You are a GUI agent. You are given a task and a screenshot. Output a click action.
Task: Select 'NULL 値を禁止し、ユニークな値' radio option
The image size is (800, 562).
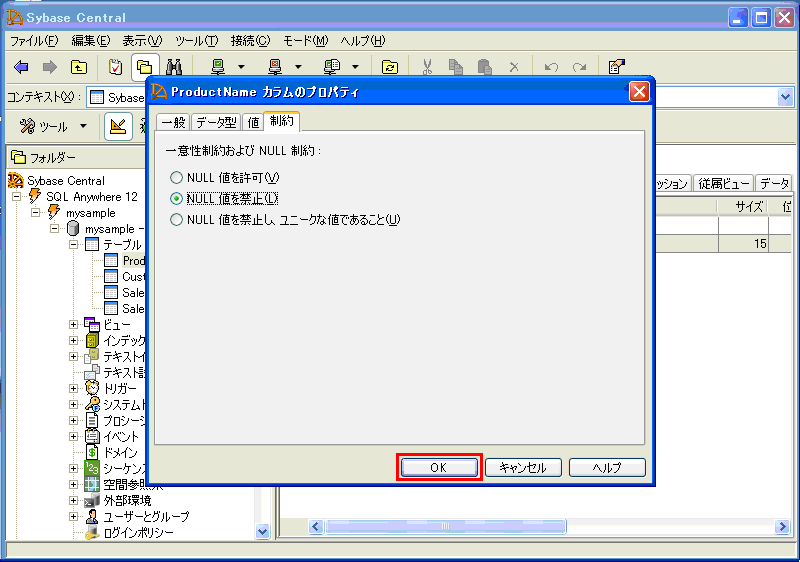(177, 220)
